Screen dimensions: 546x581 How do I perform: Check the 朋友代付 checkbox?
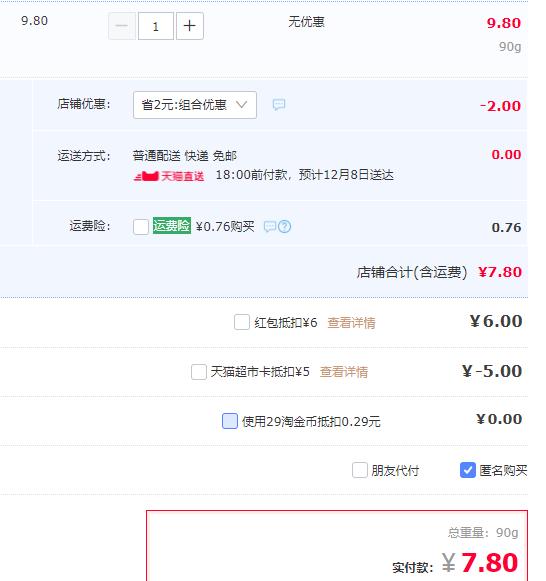pos(360,470)
